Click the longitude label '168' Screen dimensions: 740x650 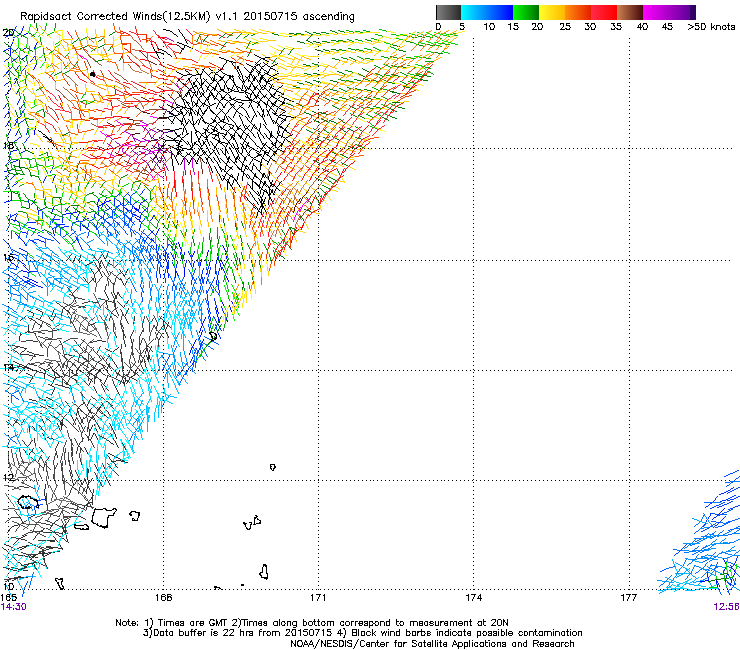[163, 598]
